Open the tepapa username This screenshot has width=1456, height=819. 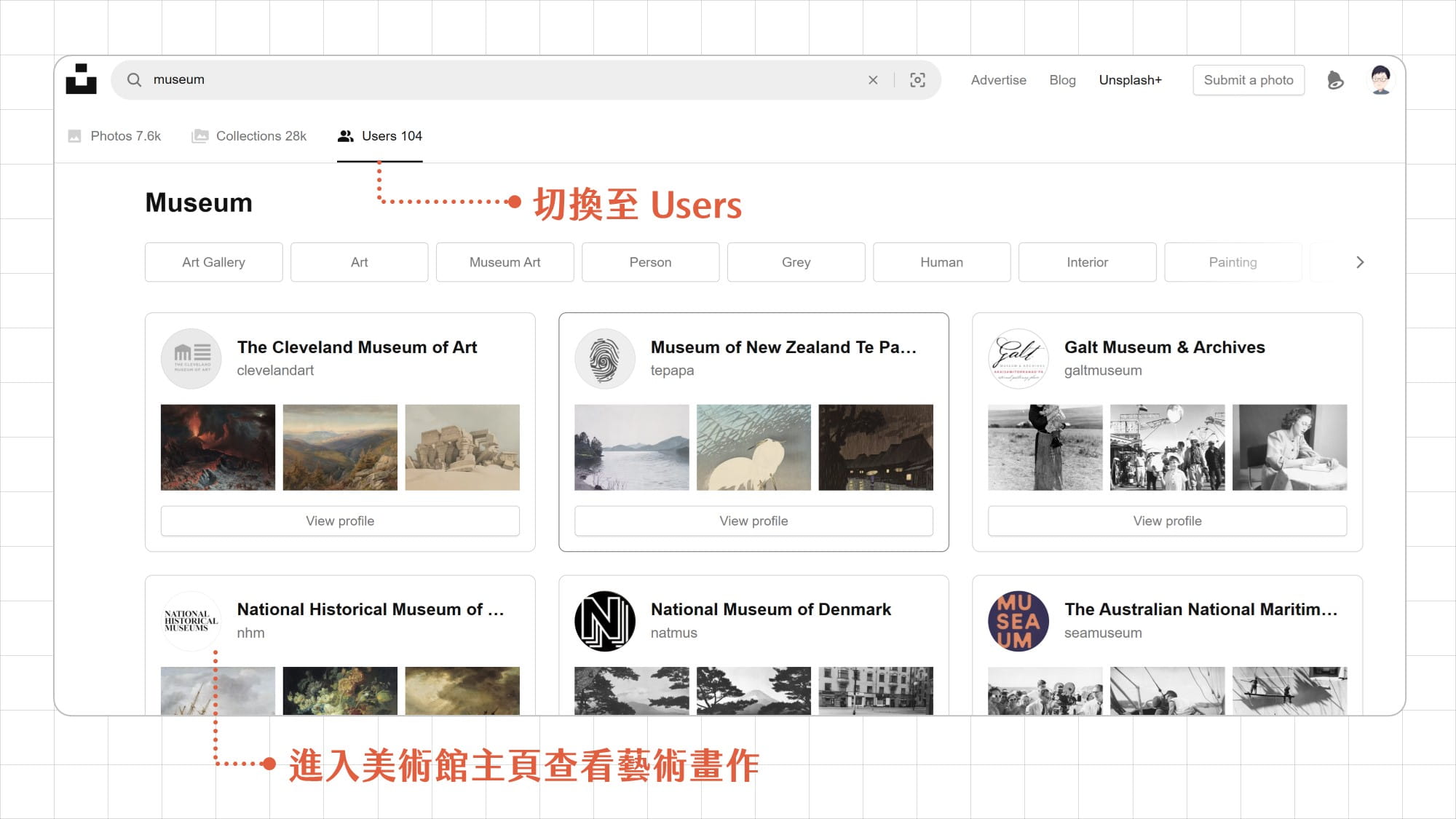pyautogui.click(x=672, y=371)
